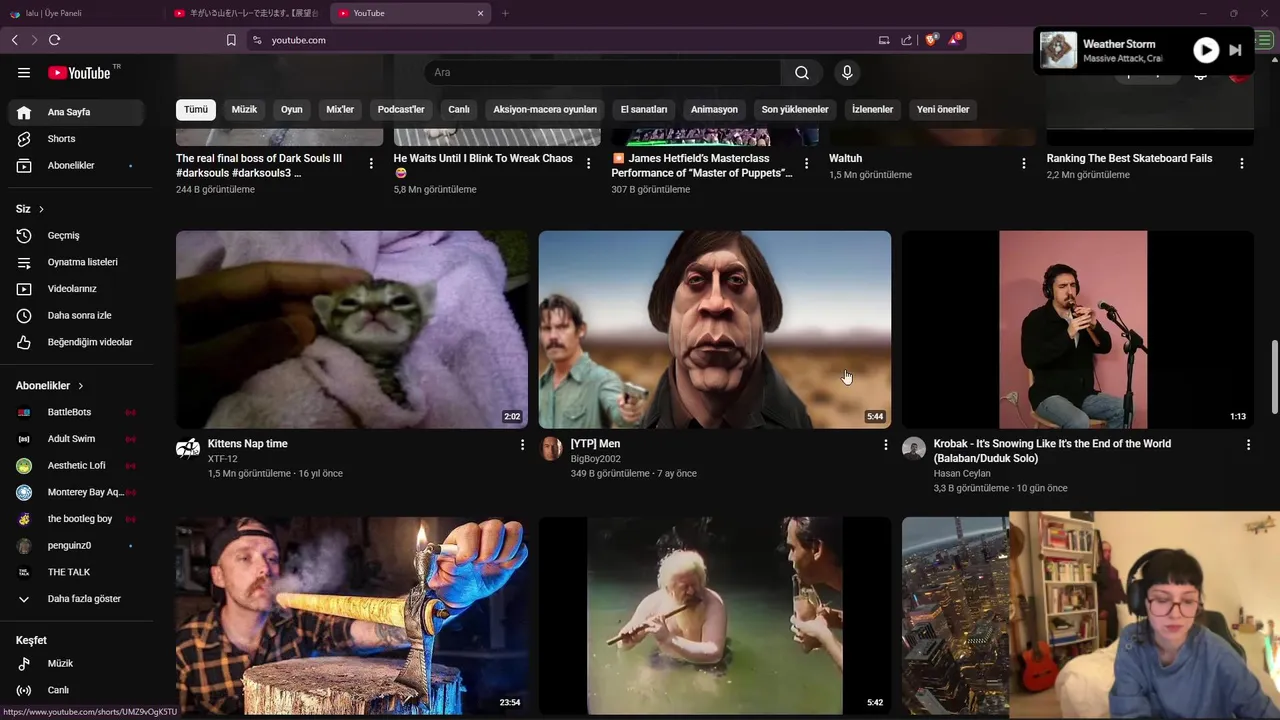Select the El sanatları chip
The image size is (1280, 720).
[644, 109]
